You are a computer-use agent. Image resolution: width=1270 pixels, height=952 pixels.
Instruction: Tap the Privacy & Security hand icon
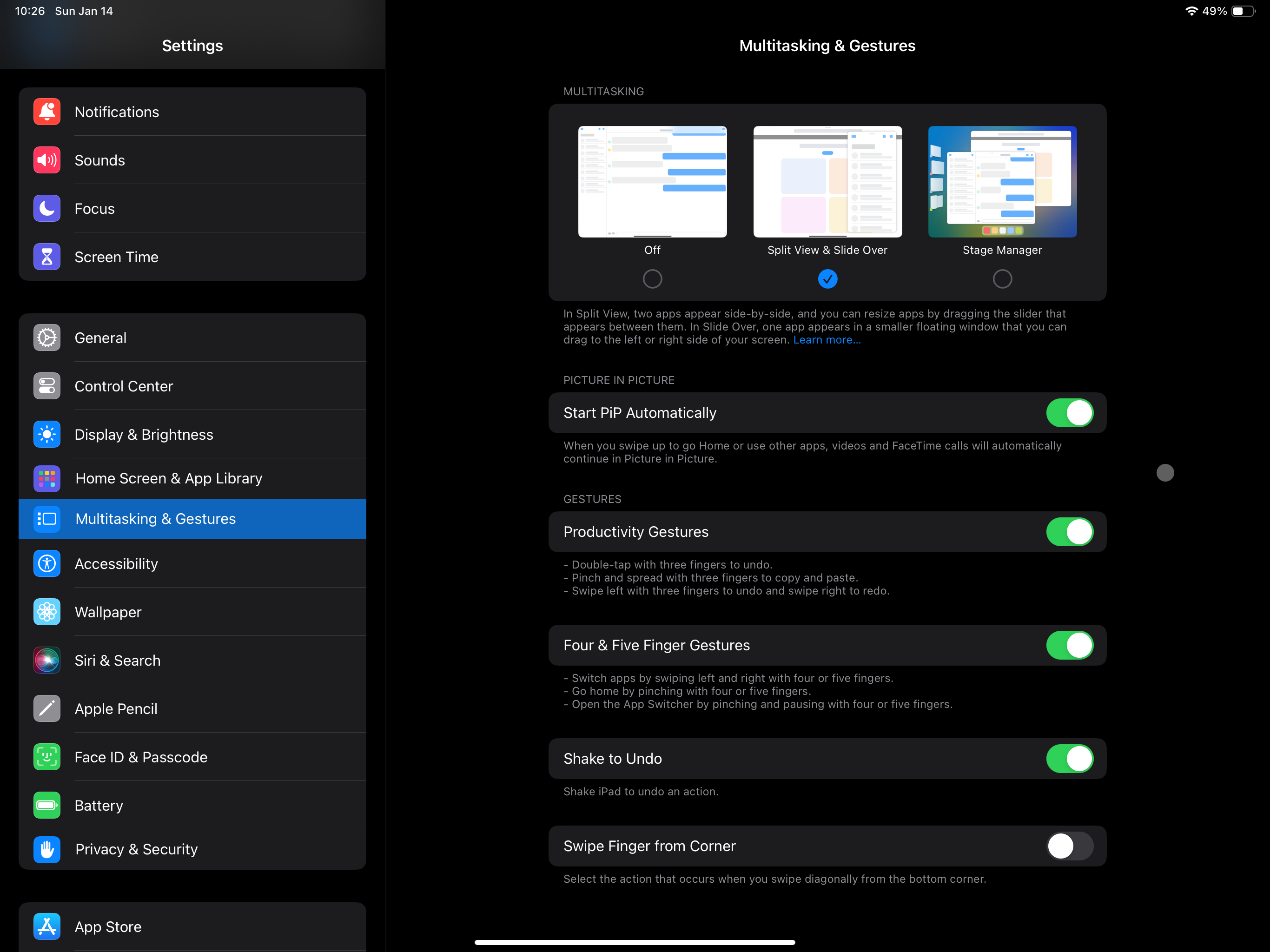pos(46,849)
